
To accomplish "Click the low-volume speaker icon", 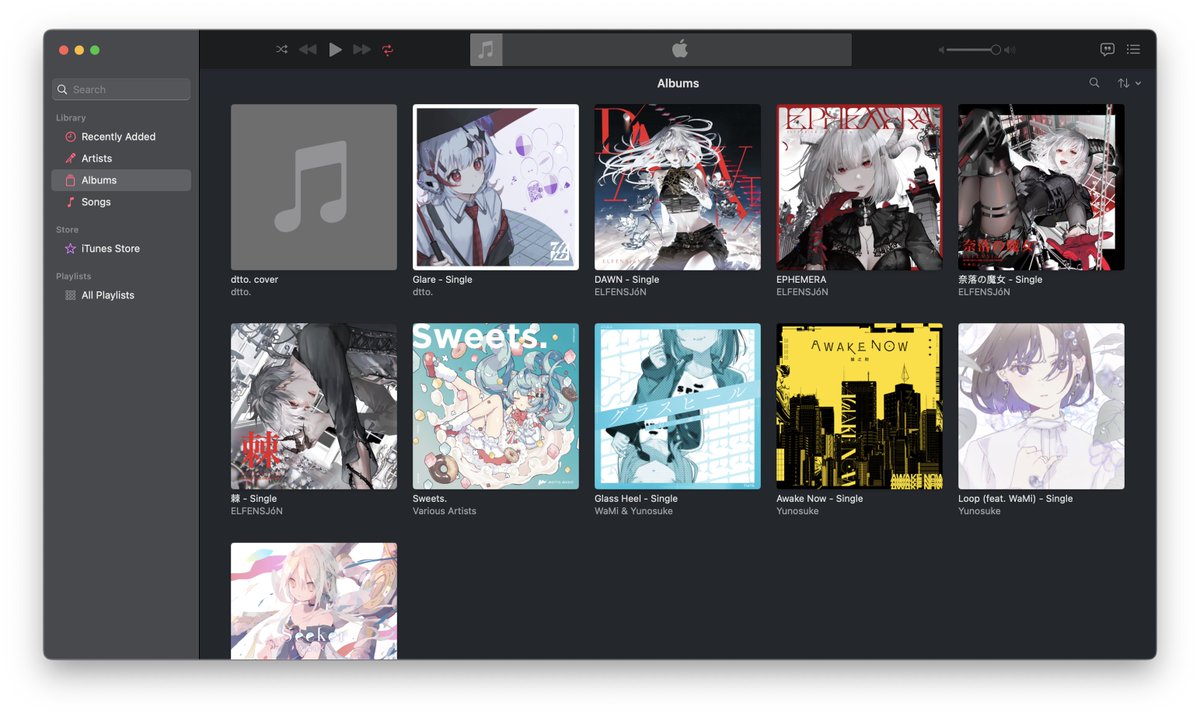I will coord(941,50).
